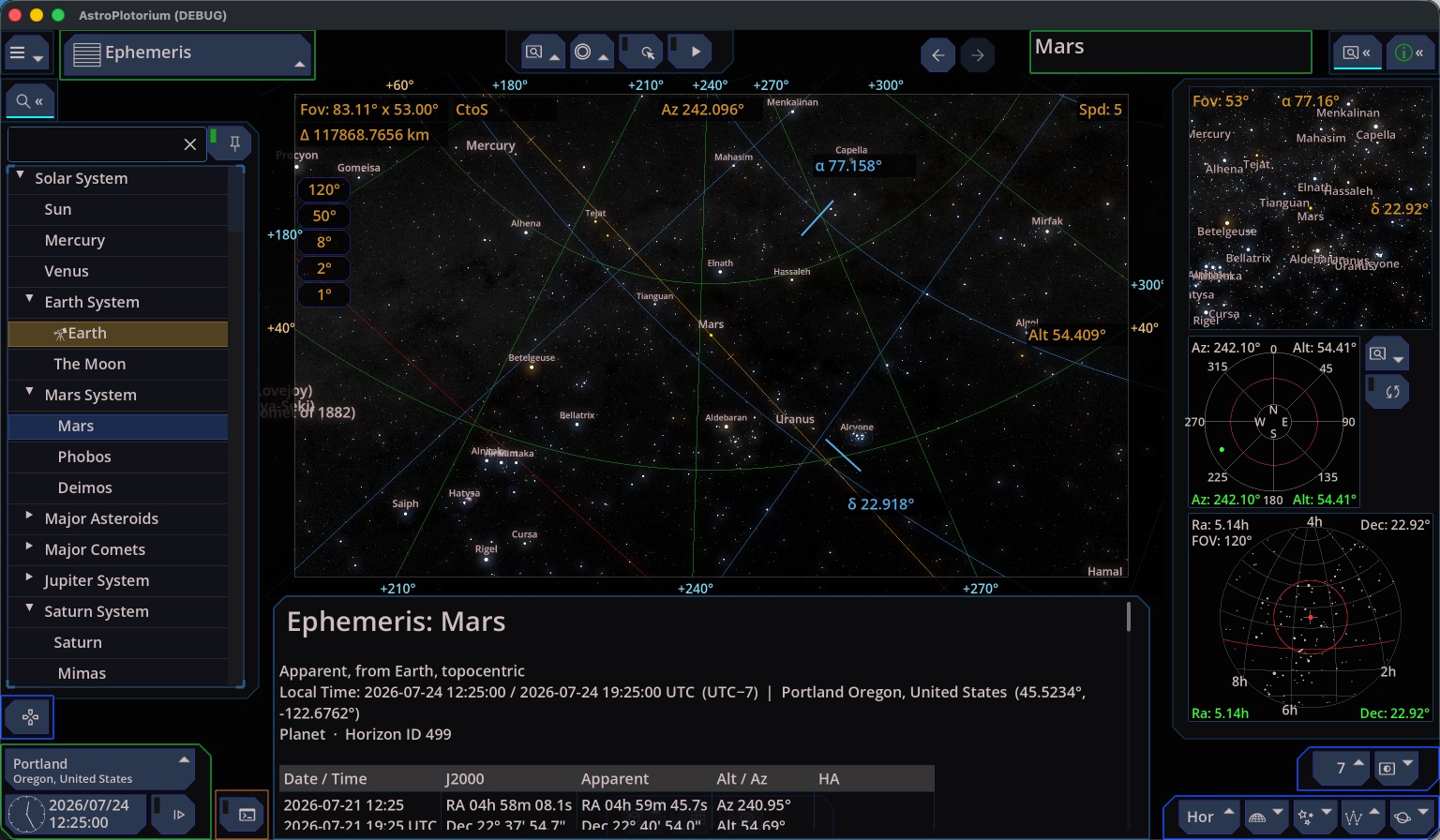
Task: Select Venus in the object tree
Action: (x=118, y=271)
